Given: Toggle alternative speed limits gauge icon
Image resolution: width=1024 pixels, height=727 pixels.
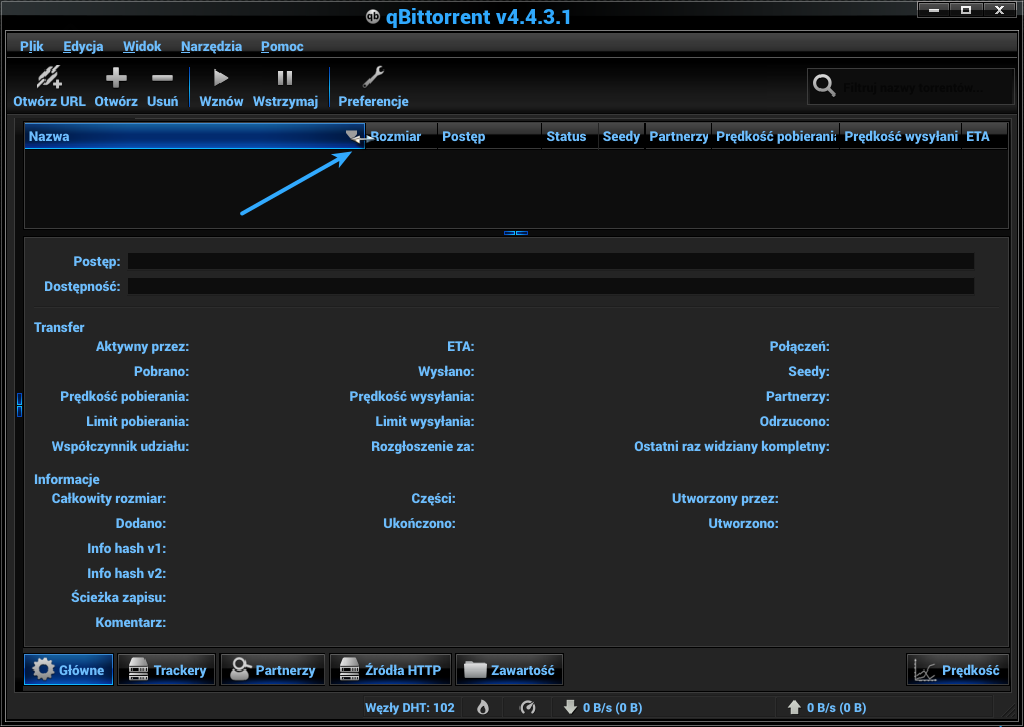Looking at the screenshot, I should click(x=528, y=707).
